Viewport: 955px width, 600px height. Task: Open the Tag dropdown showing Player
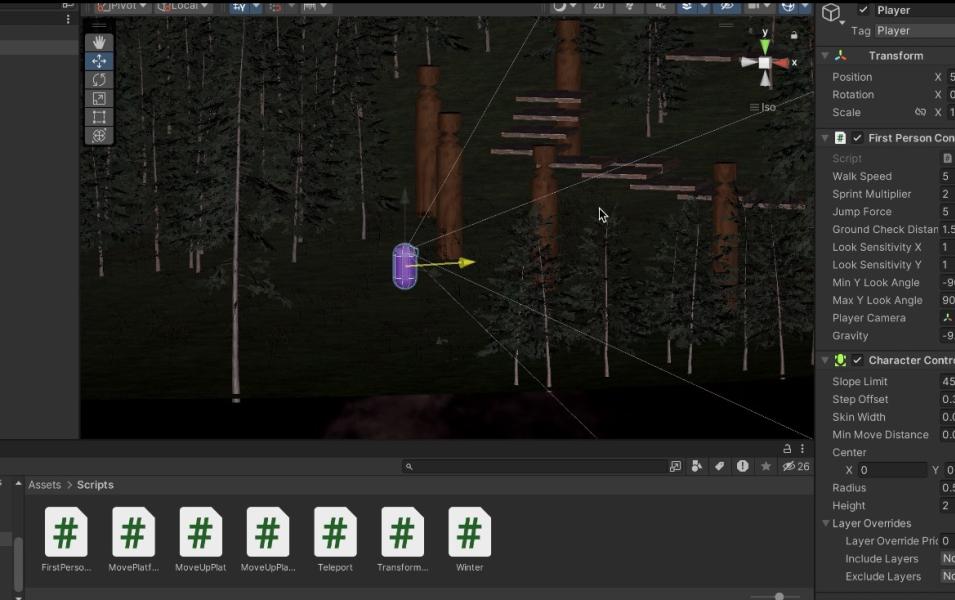pyautogui.click(x=915, y=30)
